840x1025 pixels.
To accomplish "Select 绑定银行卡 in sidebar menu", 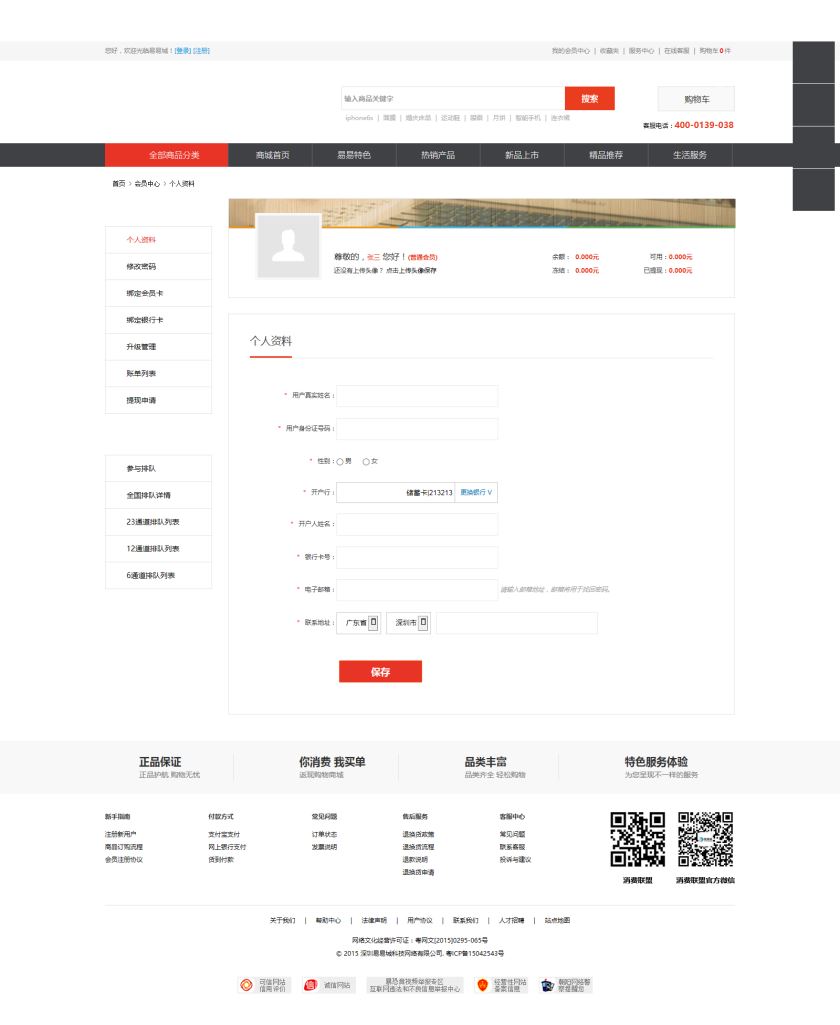I will click(x=158, y=320).
